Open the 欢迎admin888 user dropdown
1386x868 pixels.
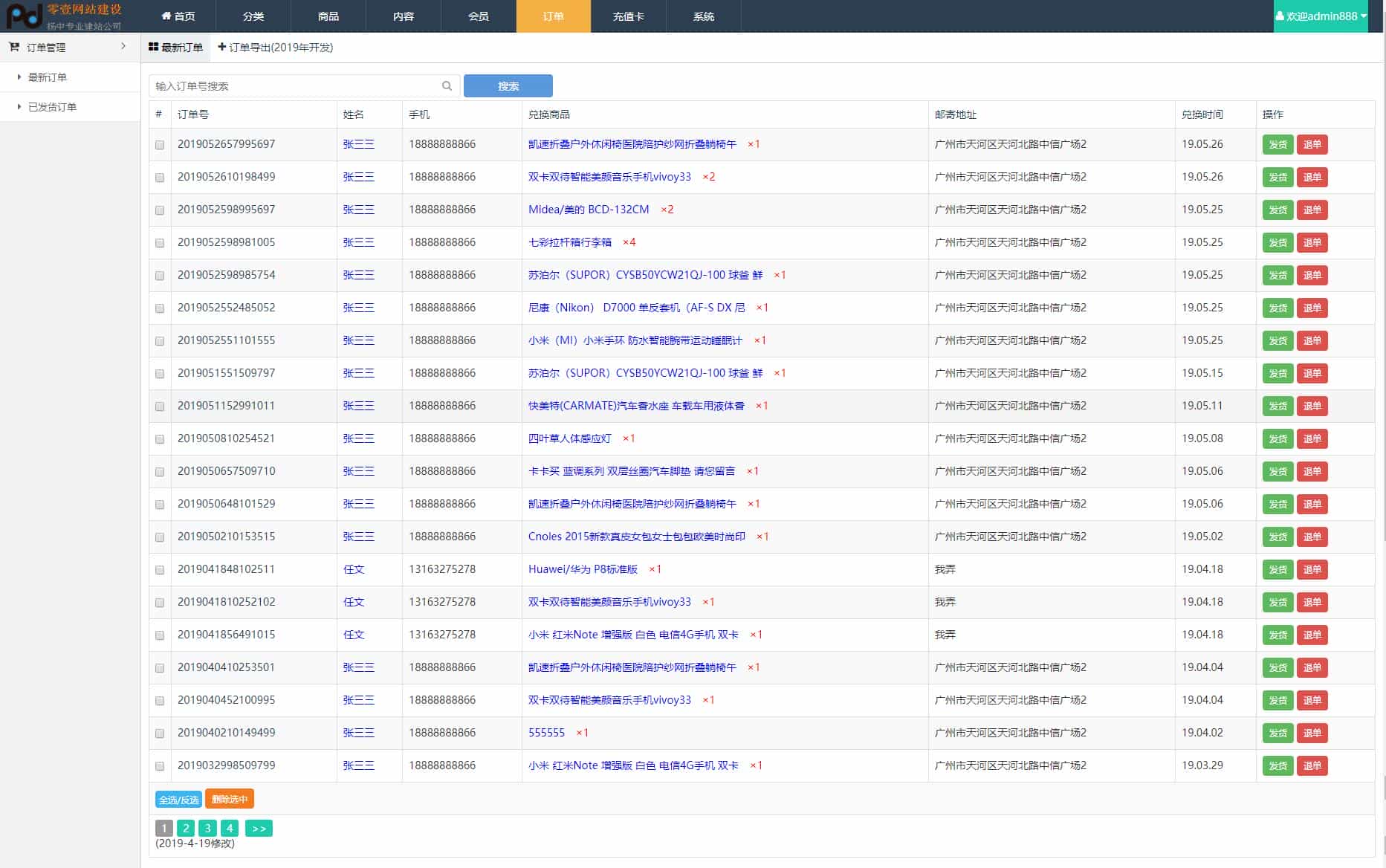point(1321,16)
